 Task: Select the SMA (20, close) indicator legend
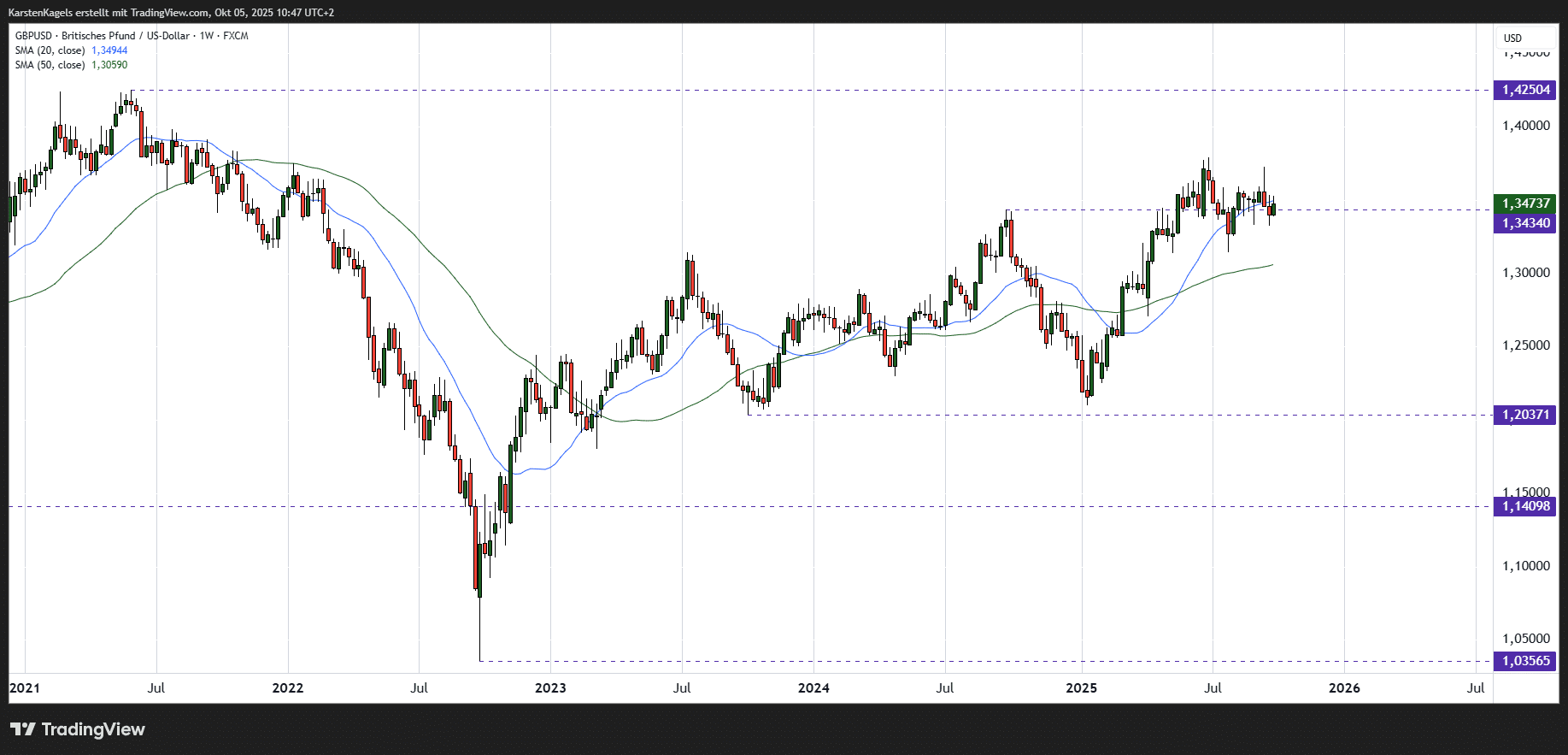[x=50, y=50]
